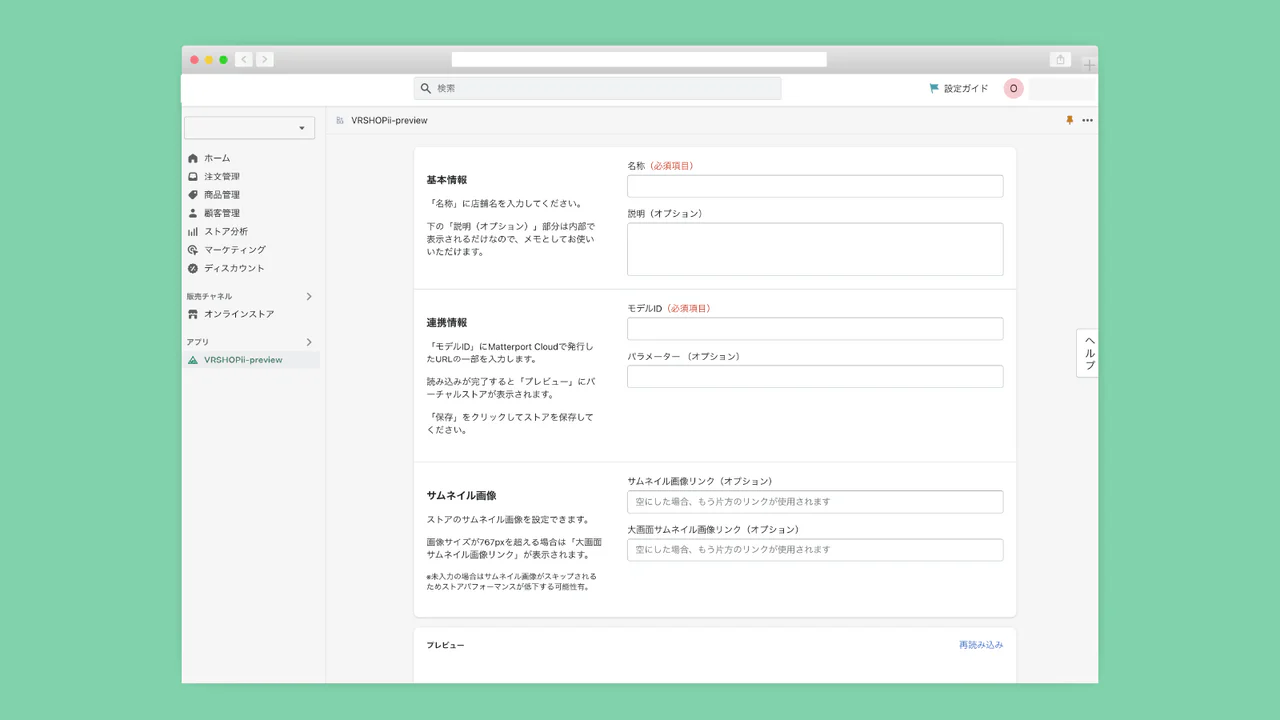Click the 連携情報 section heading
The height and width of the screenshot is (720, 1280).
click(447, 323)
